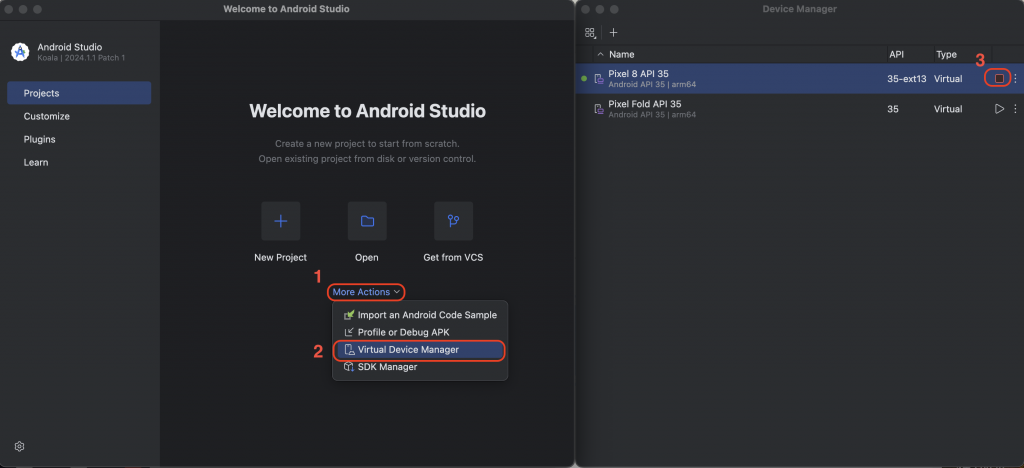The width and height of the screenshot is (1024, 468).
Task: Click the Virtual type of Pixel 8
Action: click(x=948, y=79)
